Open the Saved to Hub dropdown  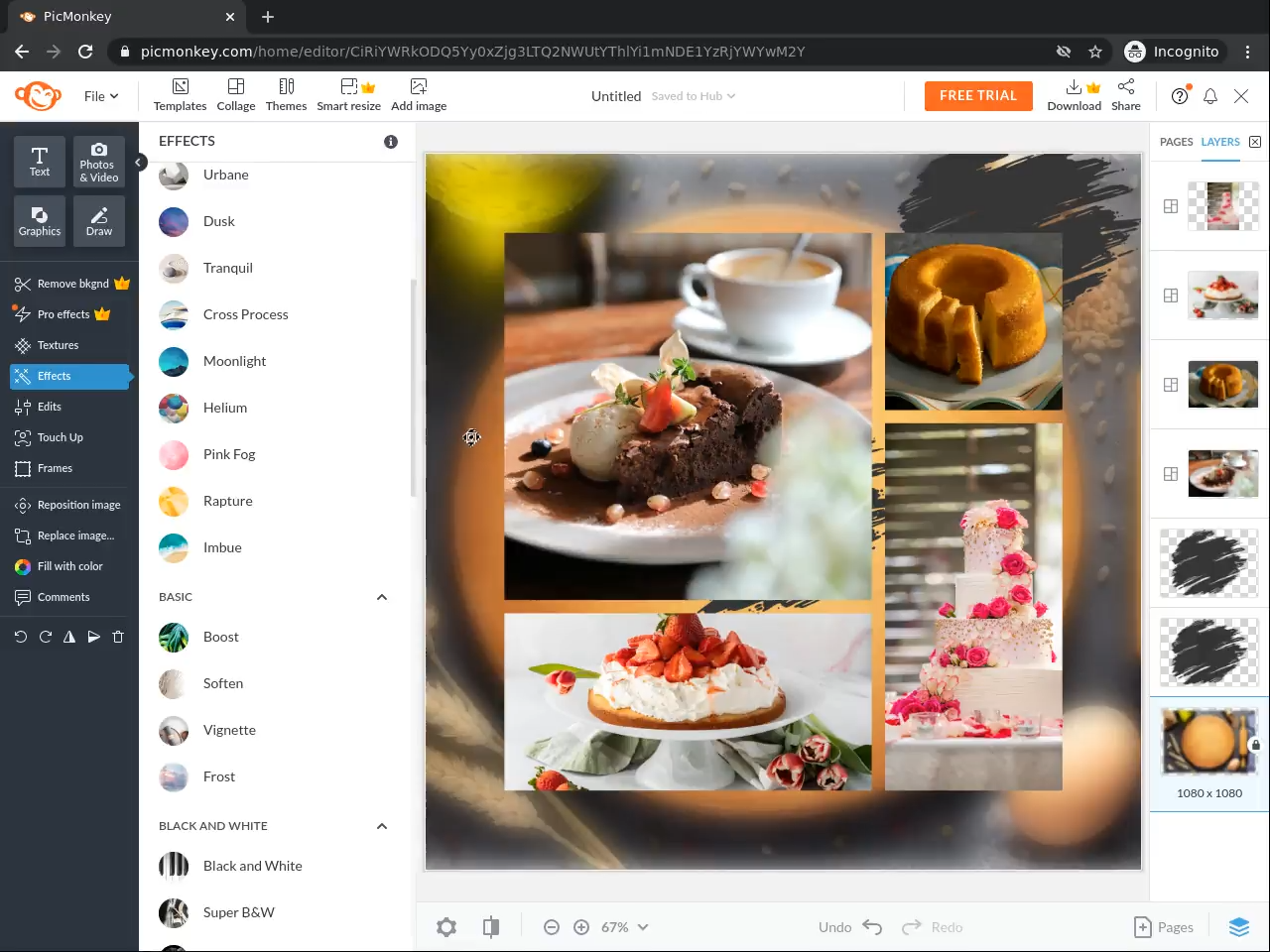click(694, 96)
